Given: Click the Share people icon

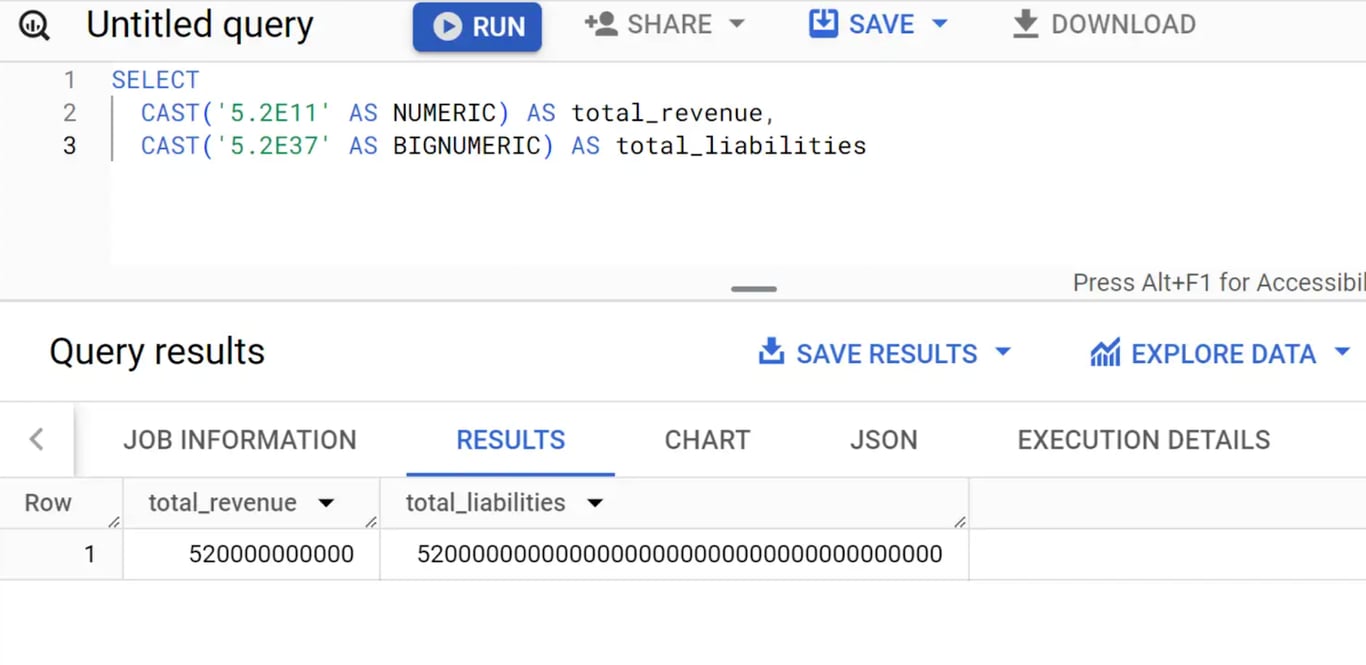Looking at the screenshot, I should click(601, 24).
